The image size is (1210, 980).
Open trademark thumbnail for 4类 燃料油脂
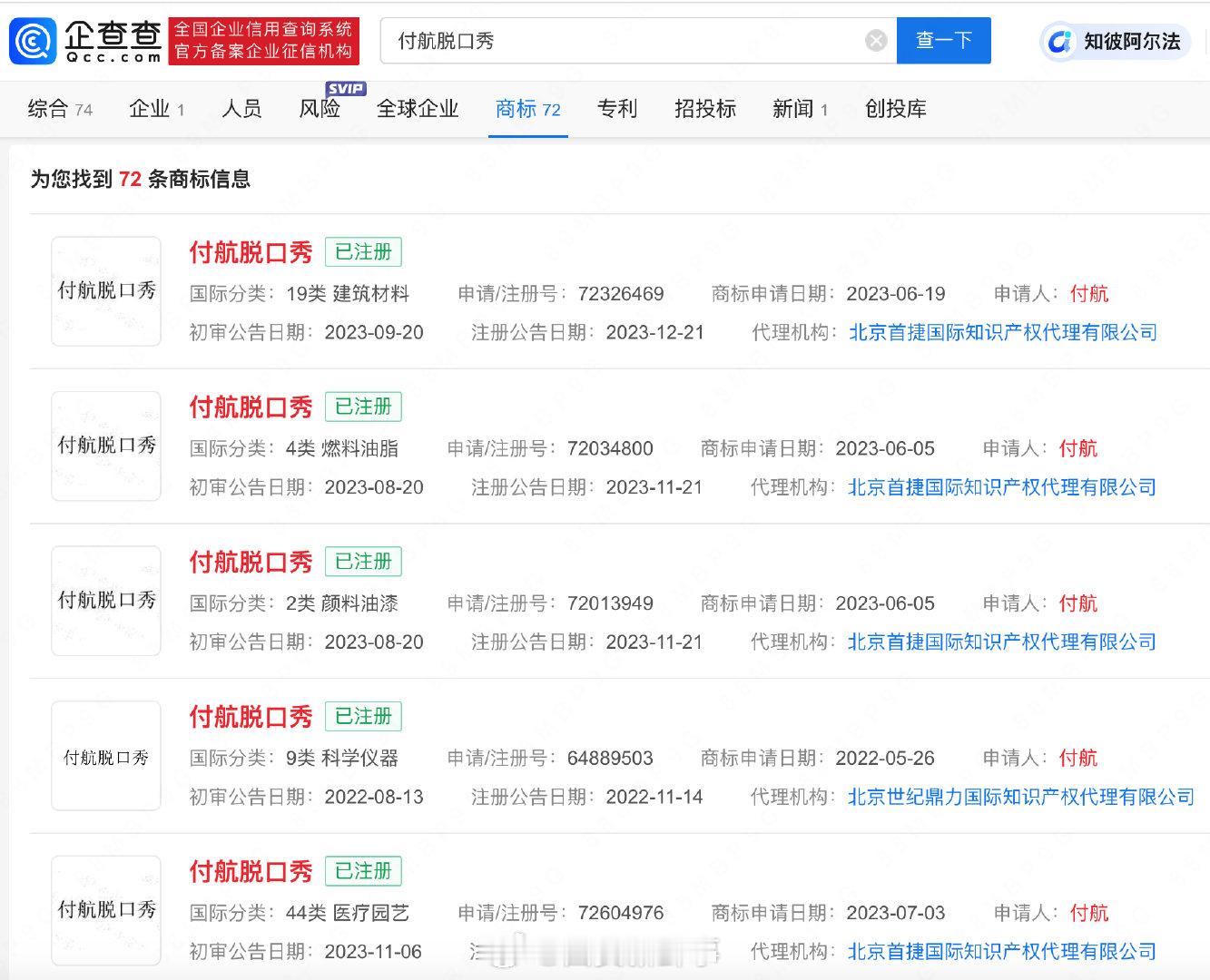pos(106,446)
